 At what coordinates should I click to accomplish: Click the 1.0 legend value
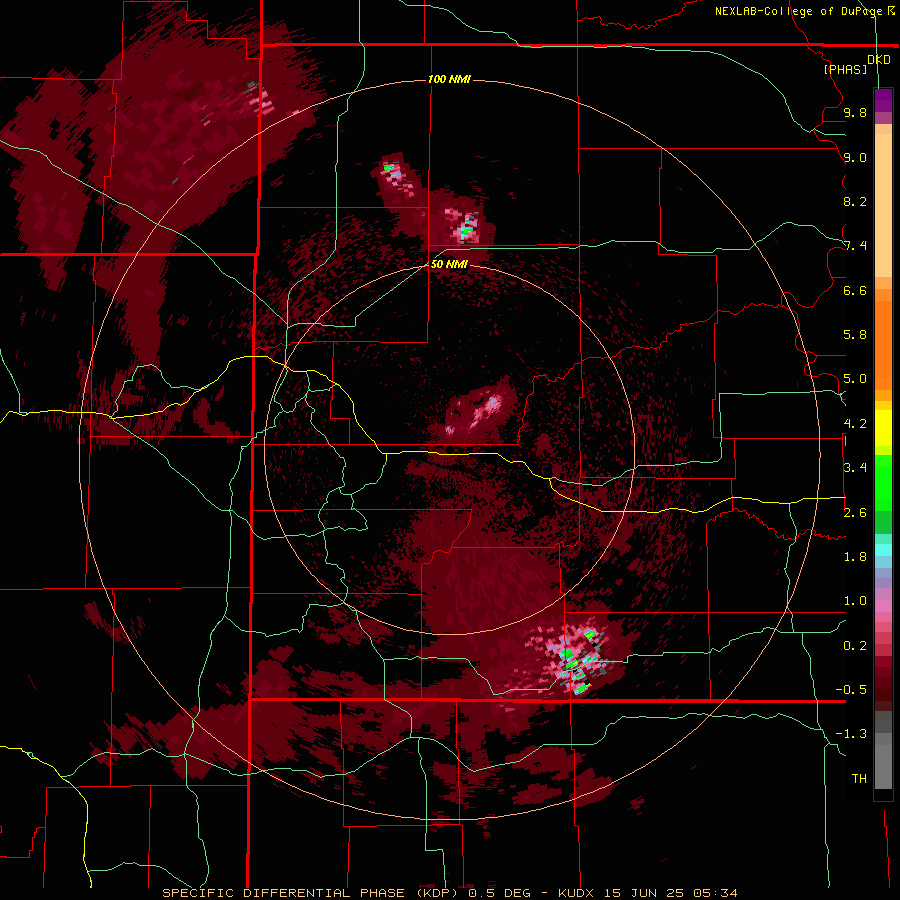(x=855, y=601)
